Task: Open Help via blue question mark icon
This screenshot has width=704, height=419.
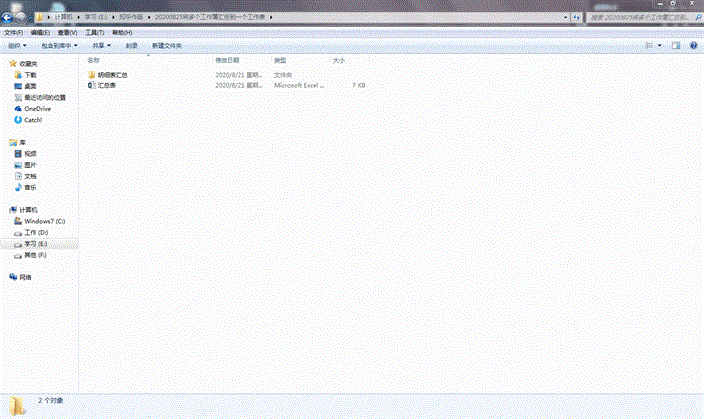Action: 693,45
